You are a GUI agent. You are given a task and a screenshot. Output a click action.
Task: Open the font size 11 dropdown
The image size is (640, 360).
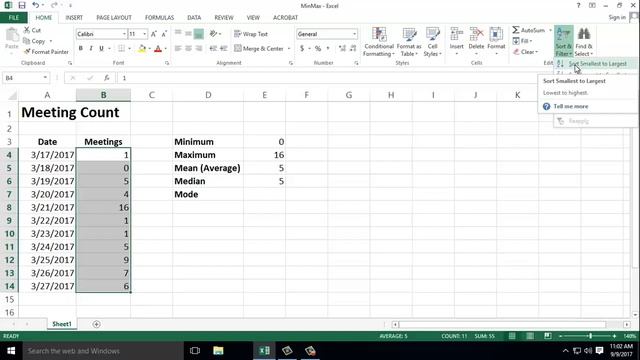tap(144, 34)
